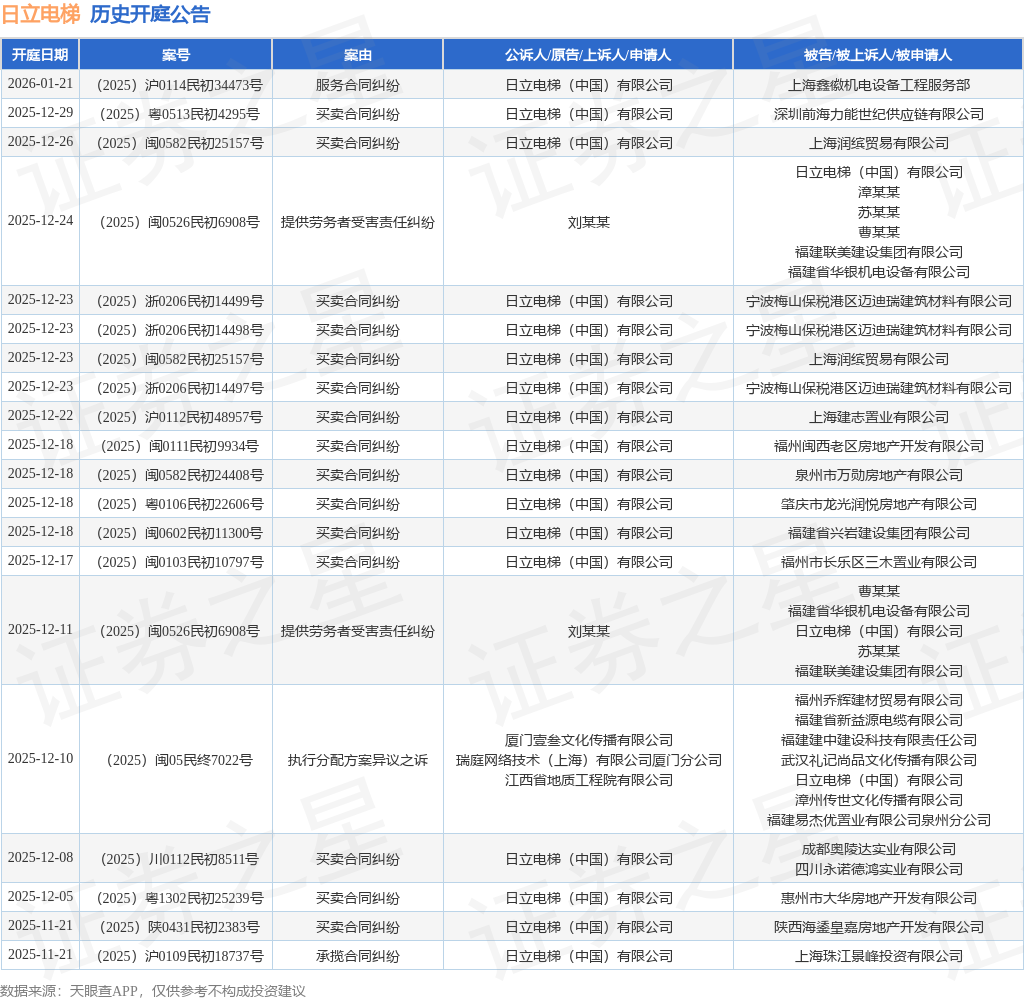
Task: Click defendant 福州市长乐区三木置业有限公司
Action: [878, 562]
